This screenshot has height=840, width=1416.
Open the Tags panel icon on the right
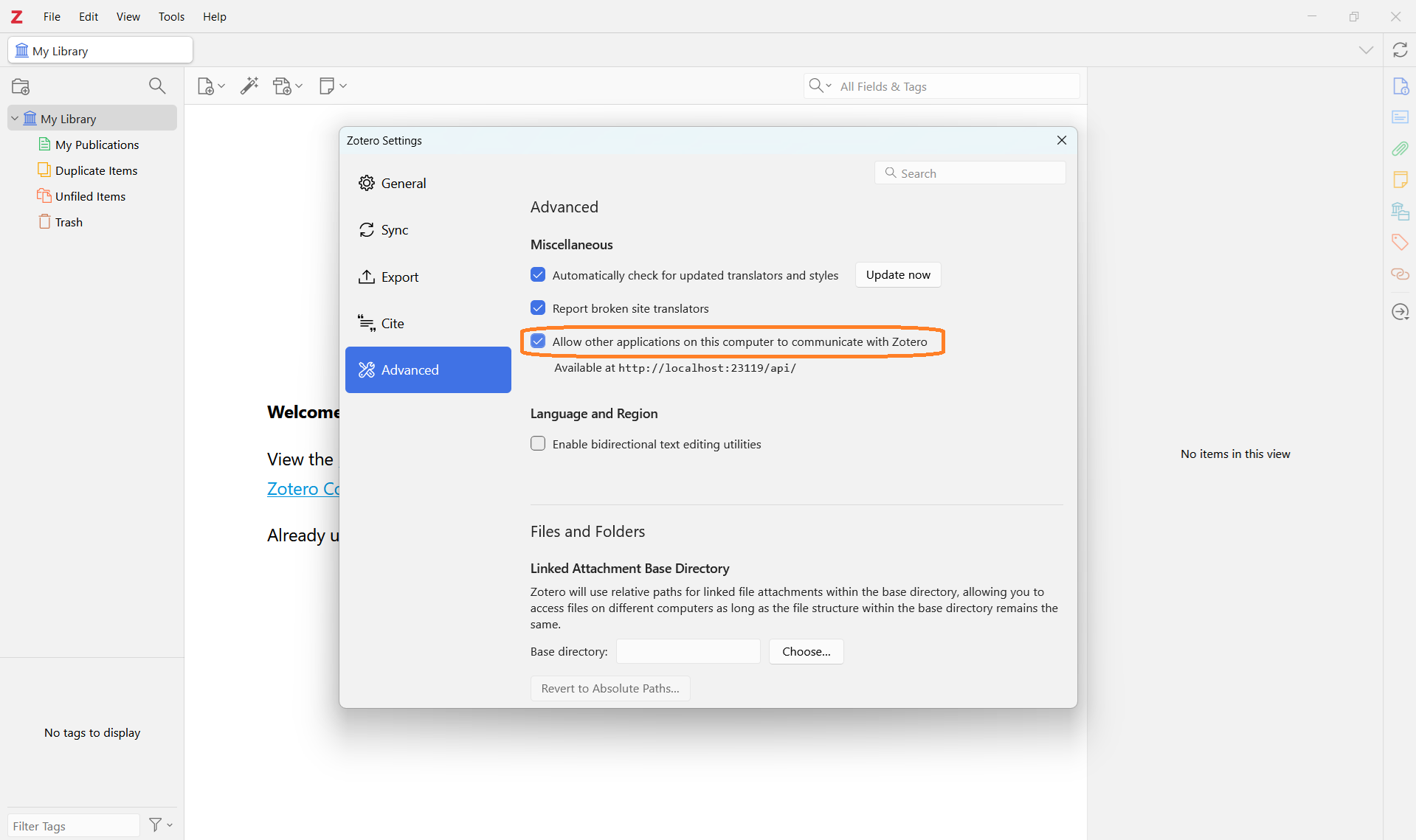(1400, 242)
